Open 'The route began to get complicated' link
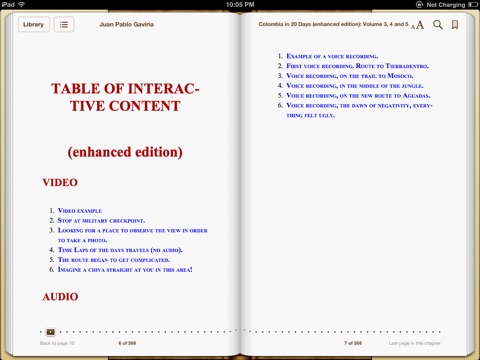480x360 pixels. (x=114, y=260)
